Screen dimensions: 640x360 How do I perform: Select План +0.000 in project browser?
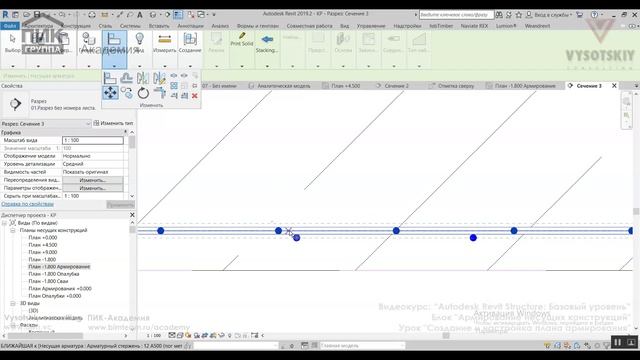[43, 238]
